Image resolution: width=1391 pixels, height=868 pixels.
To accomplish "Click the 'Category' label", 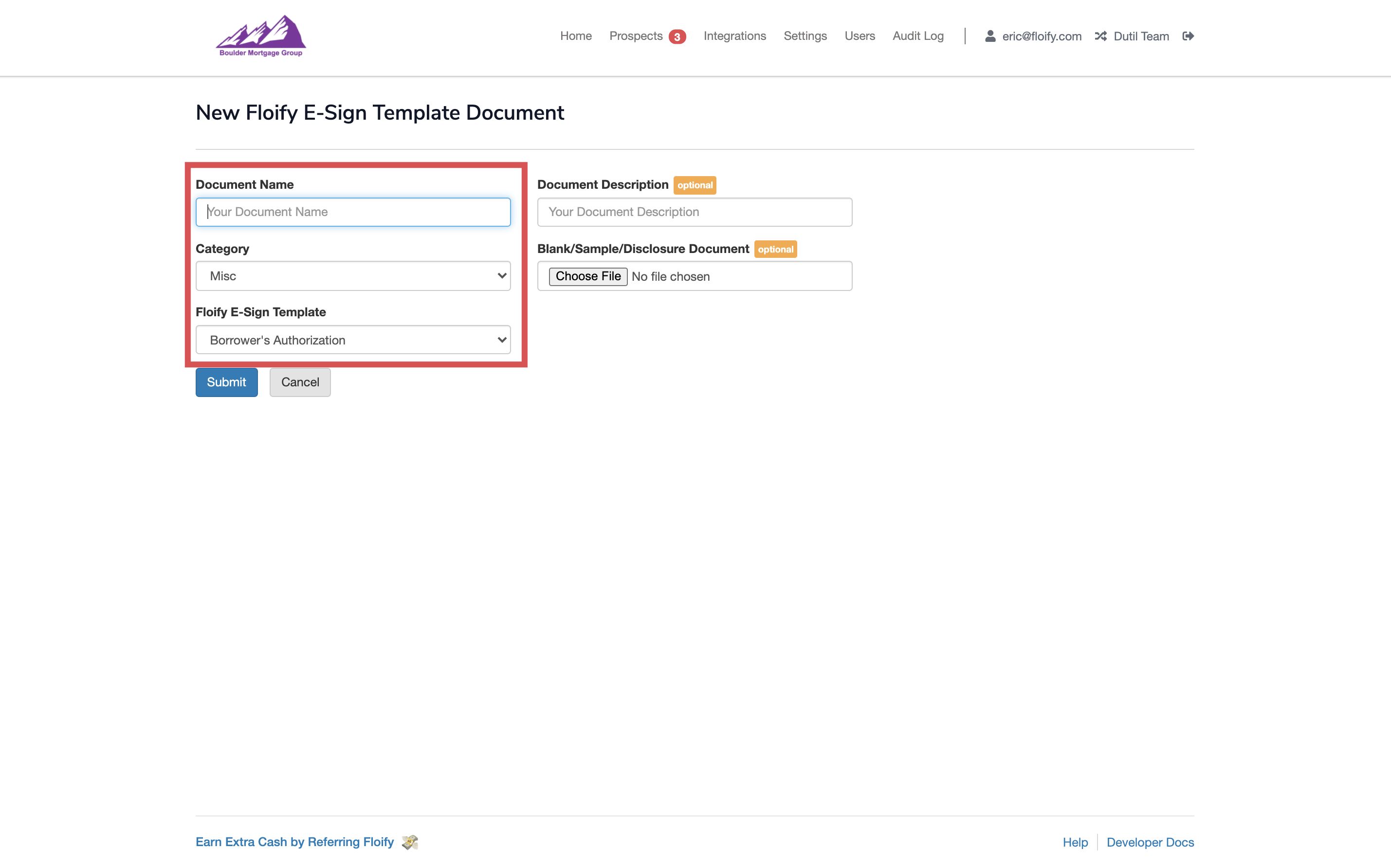I will pyautogui.click(x=222, y=249).
